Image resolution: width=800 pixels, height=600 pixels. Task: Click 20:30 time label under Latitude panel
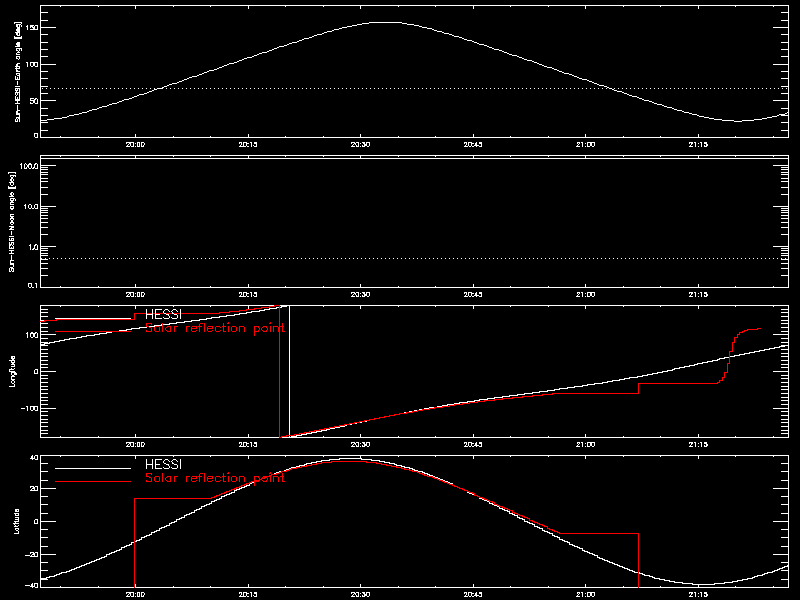(x=360, y=594)
